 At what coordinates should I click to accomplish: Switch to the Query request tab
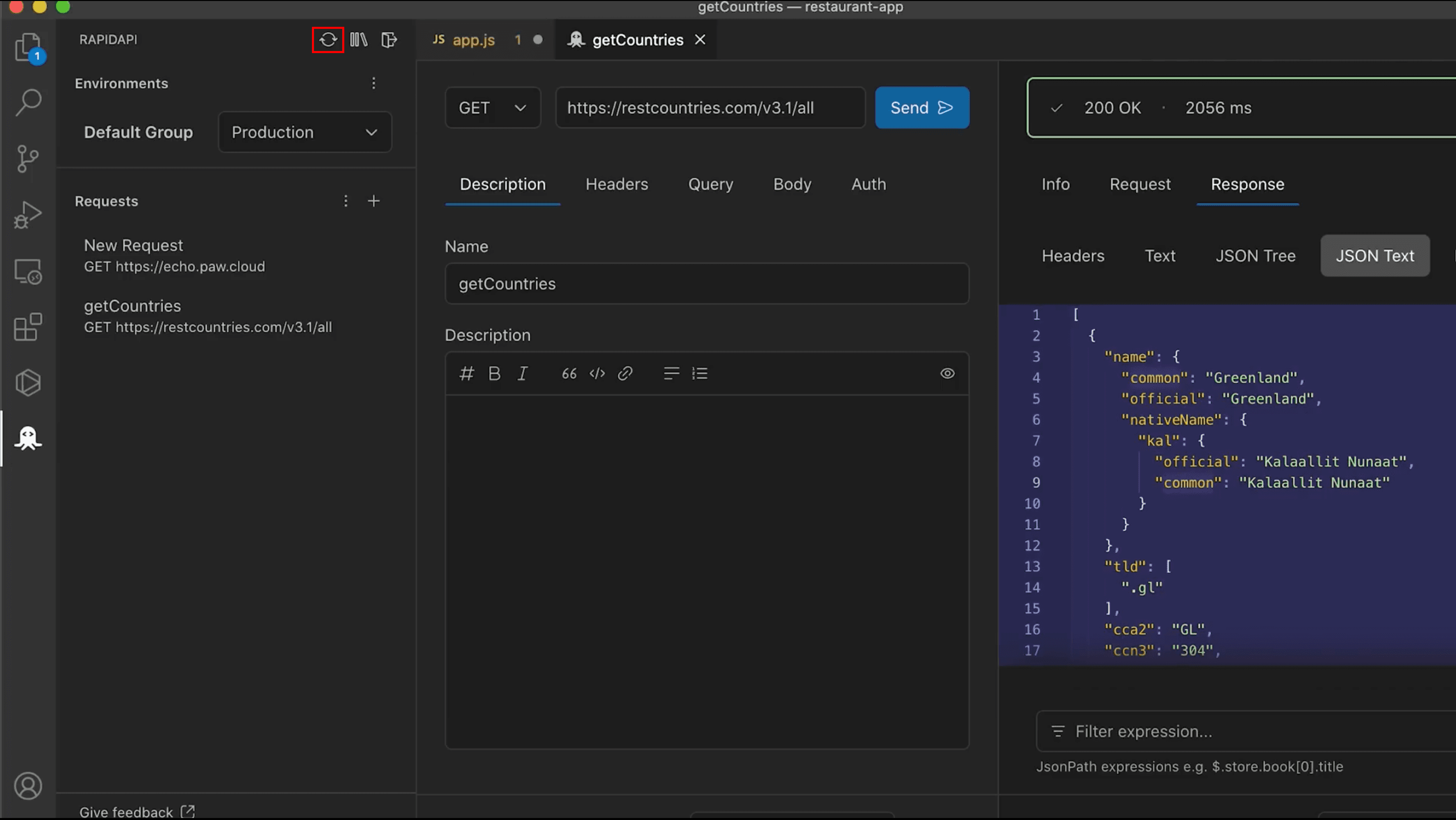710,184
